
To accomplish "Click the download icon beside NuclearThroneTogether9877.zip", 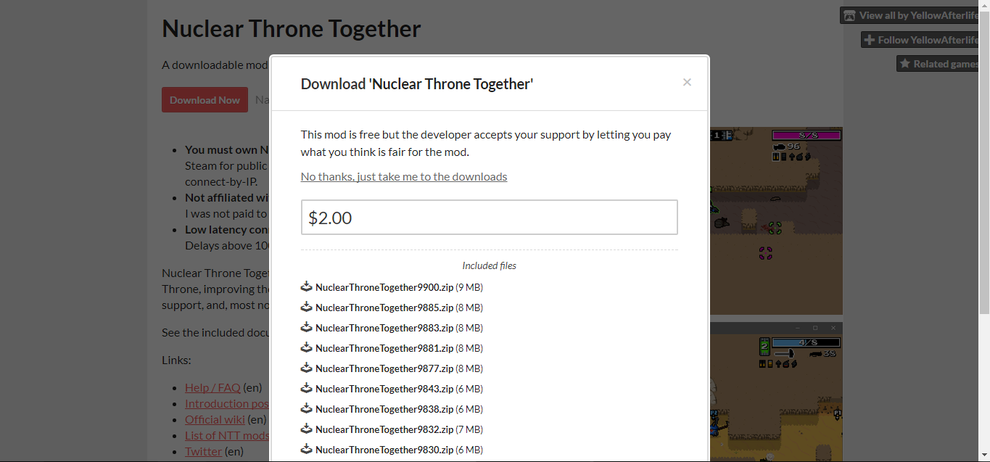I will click(x=306, y=367).
